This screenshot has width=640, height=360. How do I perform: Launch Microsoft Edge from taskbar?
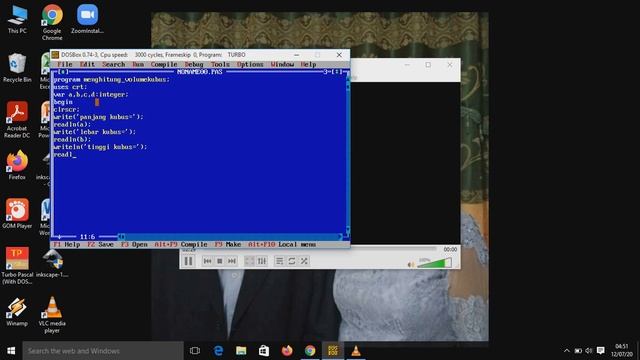(218, 351)
